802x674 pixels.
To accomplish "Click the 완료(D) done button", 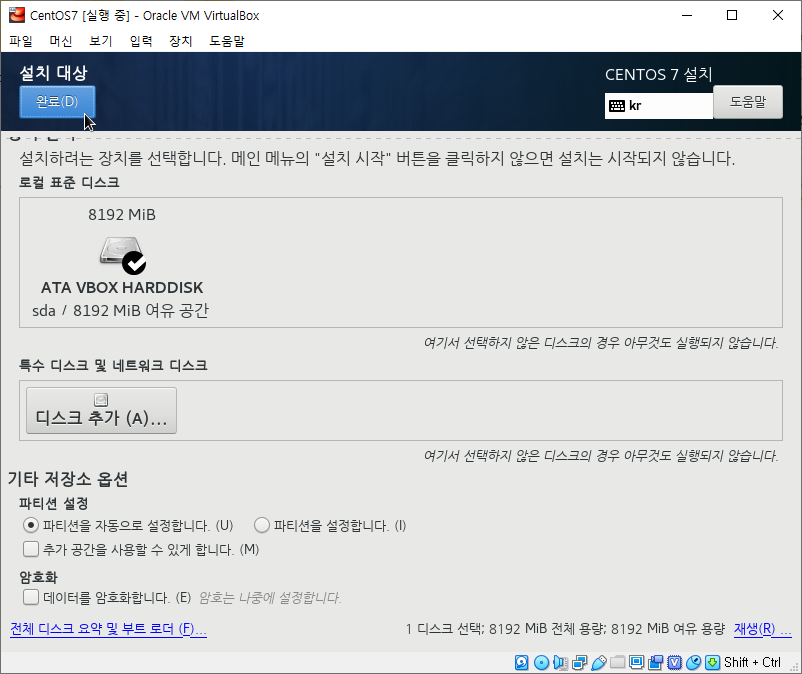I will click(57, 102).
